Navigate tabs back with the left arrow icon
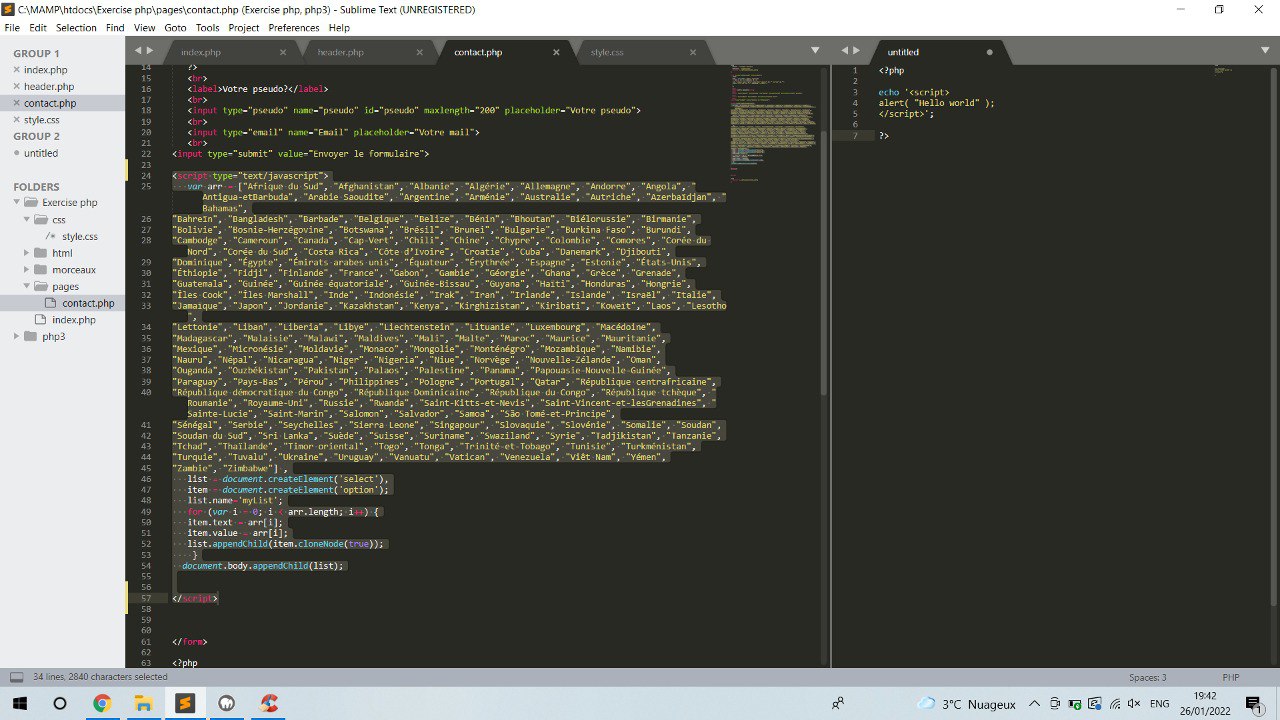Screen dimensions: 1280x720 coord(138,50)
